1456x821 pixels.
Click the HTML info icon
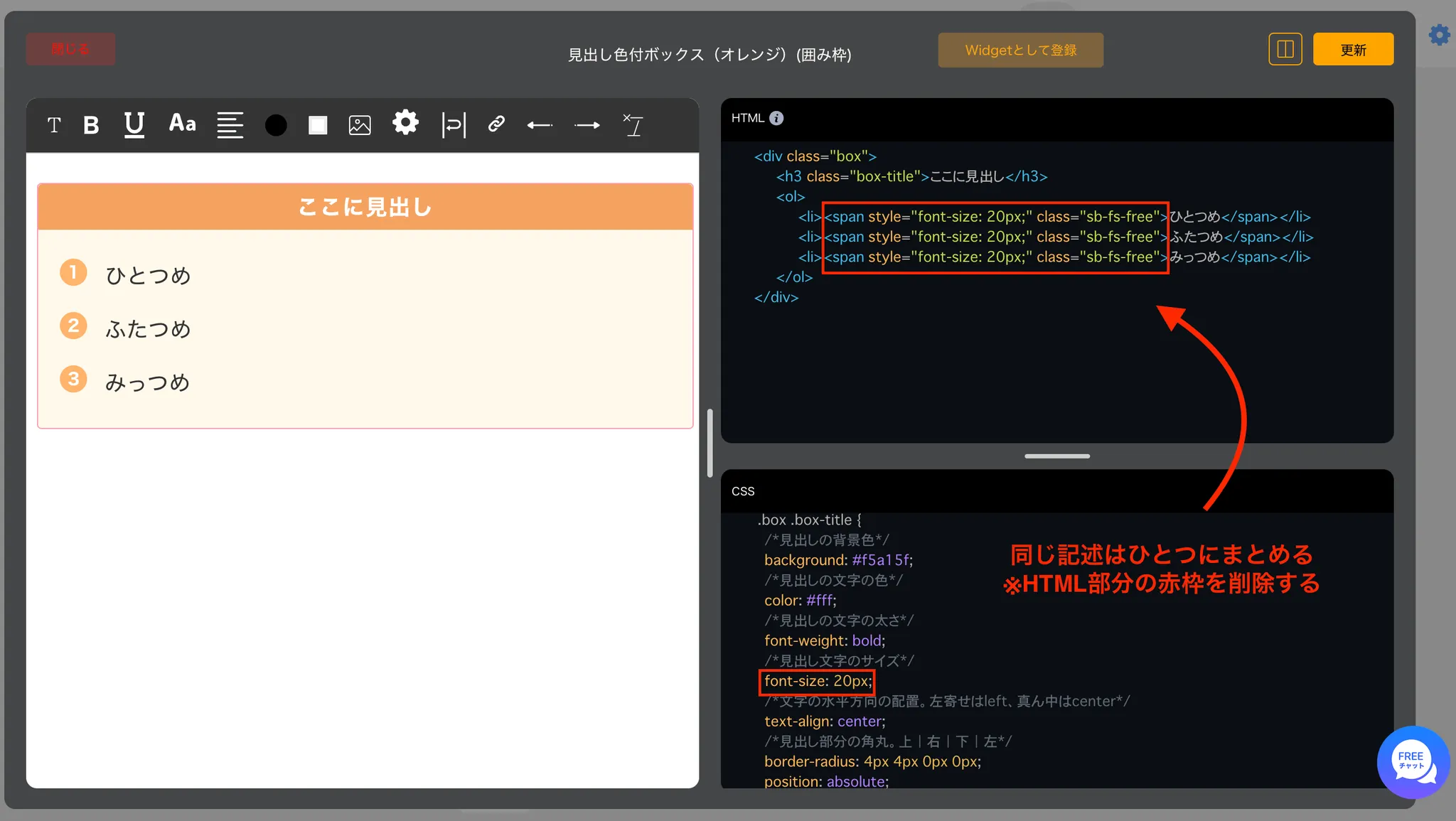click(776, 118)
